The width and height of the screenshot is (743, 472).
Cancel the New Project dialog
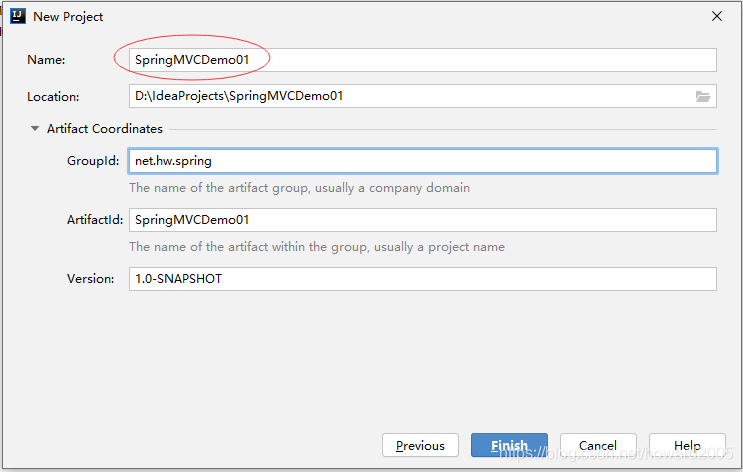tap(598, 445)
